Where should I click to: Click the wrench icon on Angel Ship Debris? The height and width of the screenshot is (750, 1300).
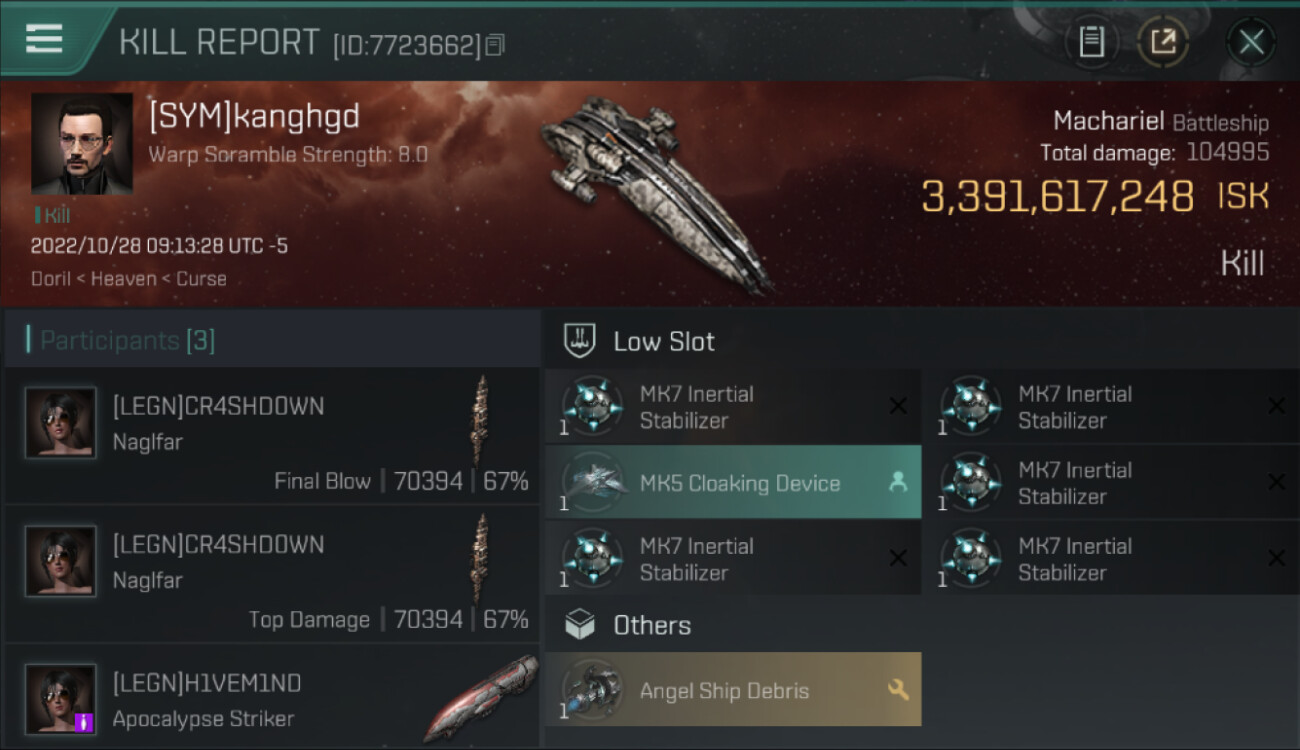[897, 689]
